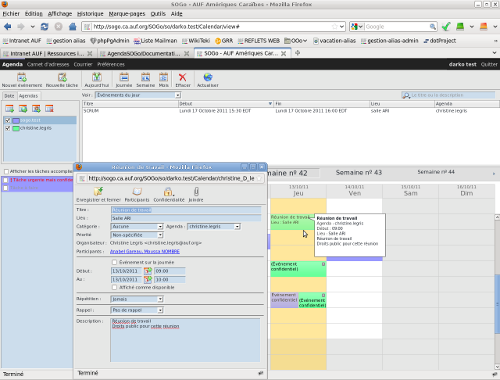Click the purple sogo.test agenda color swatch

point(16,120)
